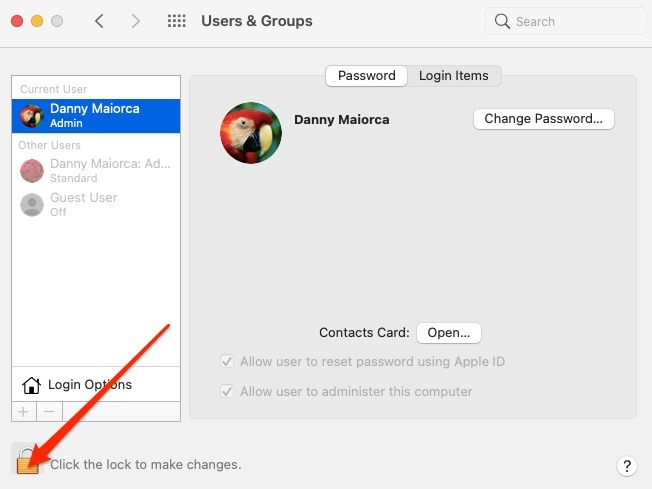The image size is (652, 489).
Task: Click 'Click the lock to make changes.' text
Action: click(x=146, y=464)
